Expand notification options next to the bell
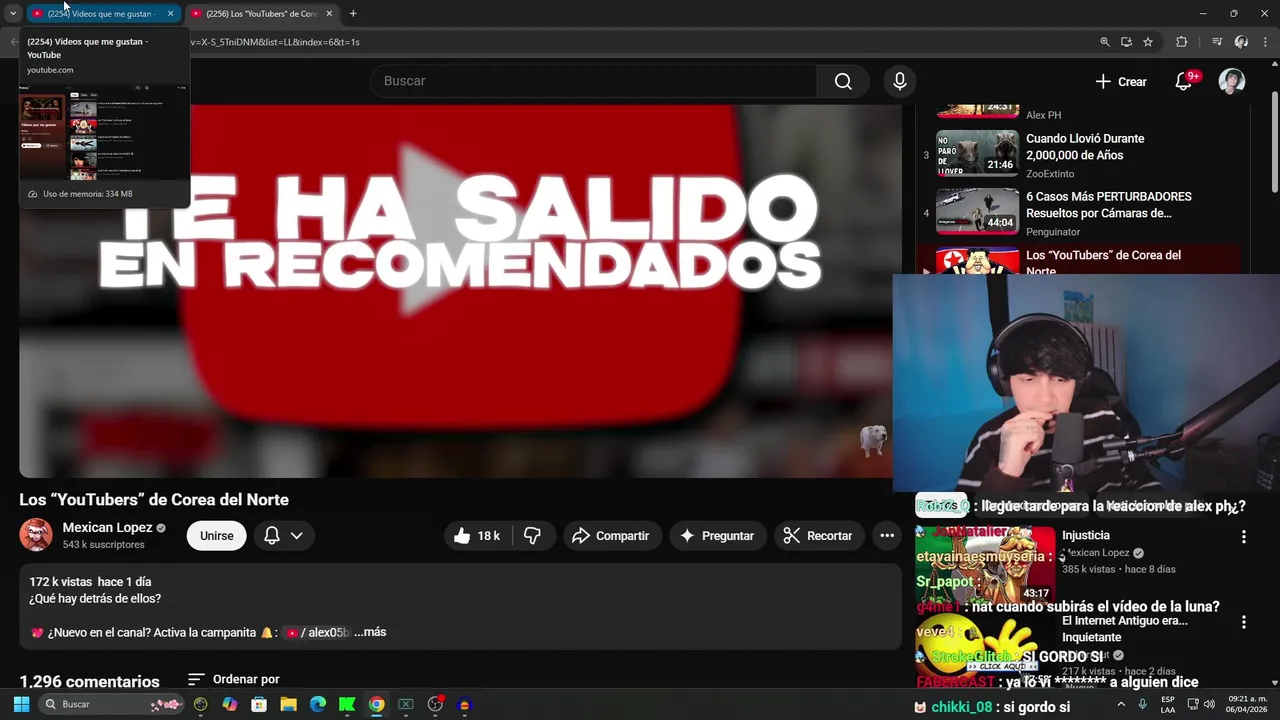1280x720 pixels. pos(297,536)
